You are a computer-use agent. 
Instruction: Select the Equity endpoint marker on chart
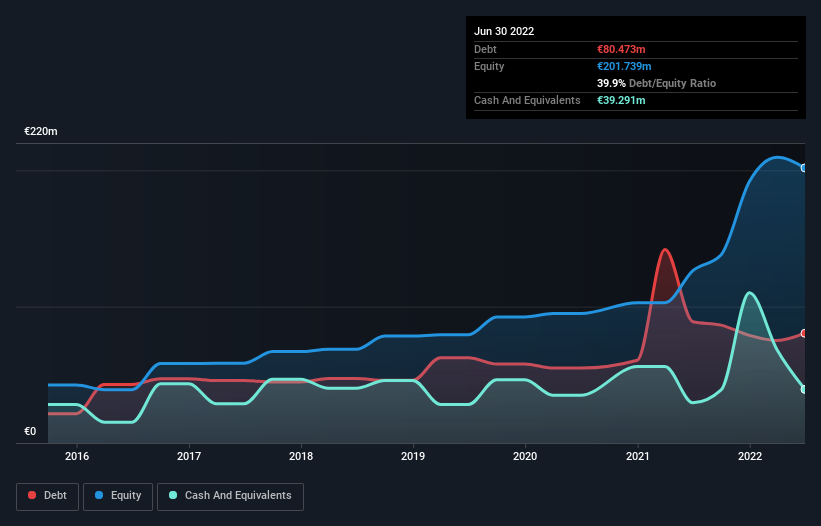coord(804,168)
